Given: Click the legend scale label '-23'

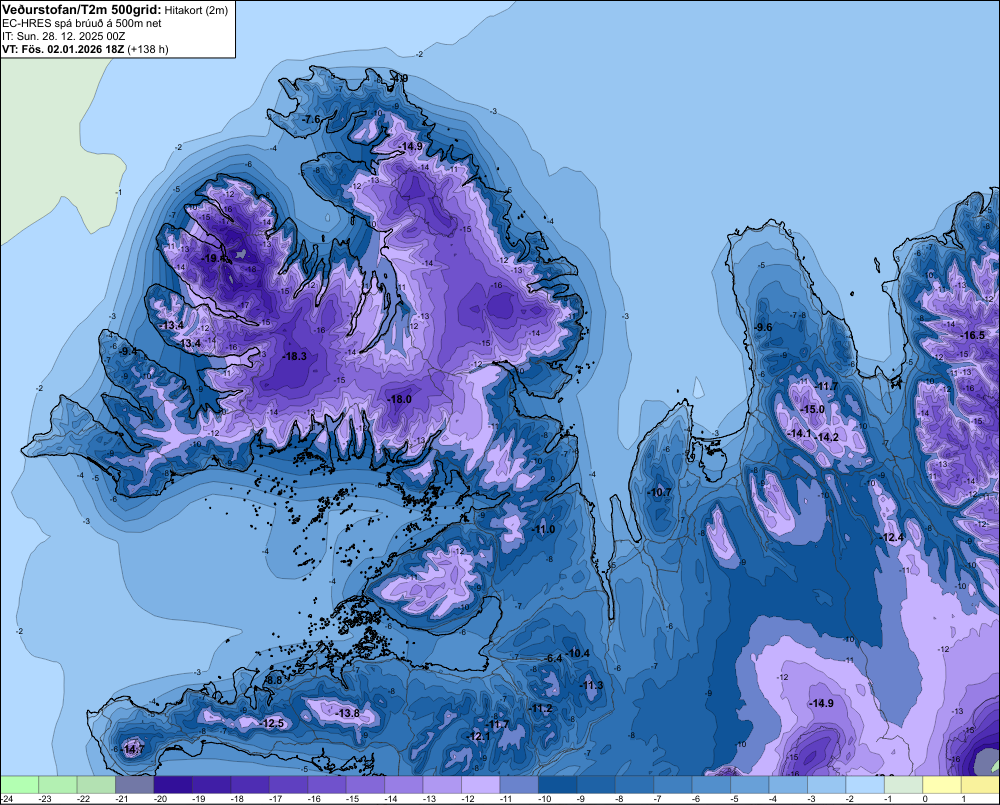Looking at the screenshot, I should 45,799.
